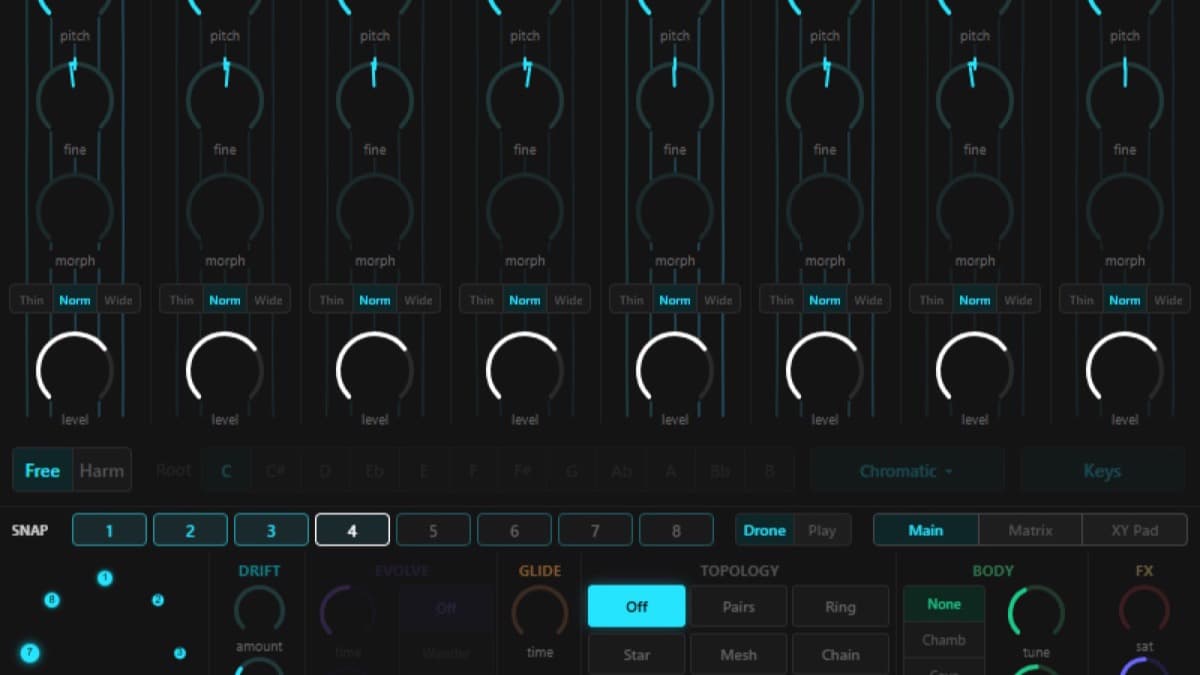Choose Wide in the eighth column
1200x675 pixels.
[x=1168, y=300]
